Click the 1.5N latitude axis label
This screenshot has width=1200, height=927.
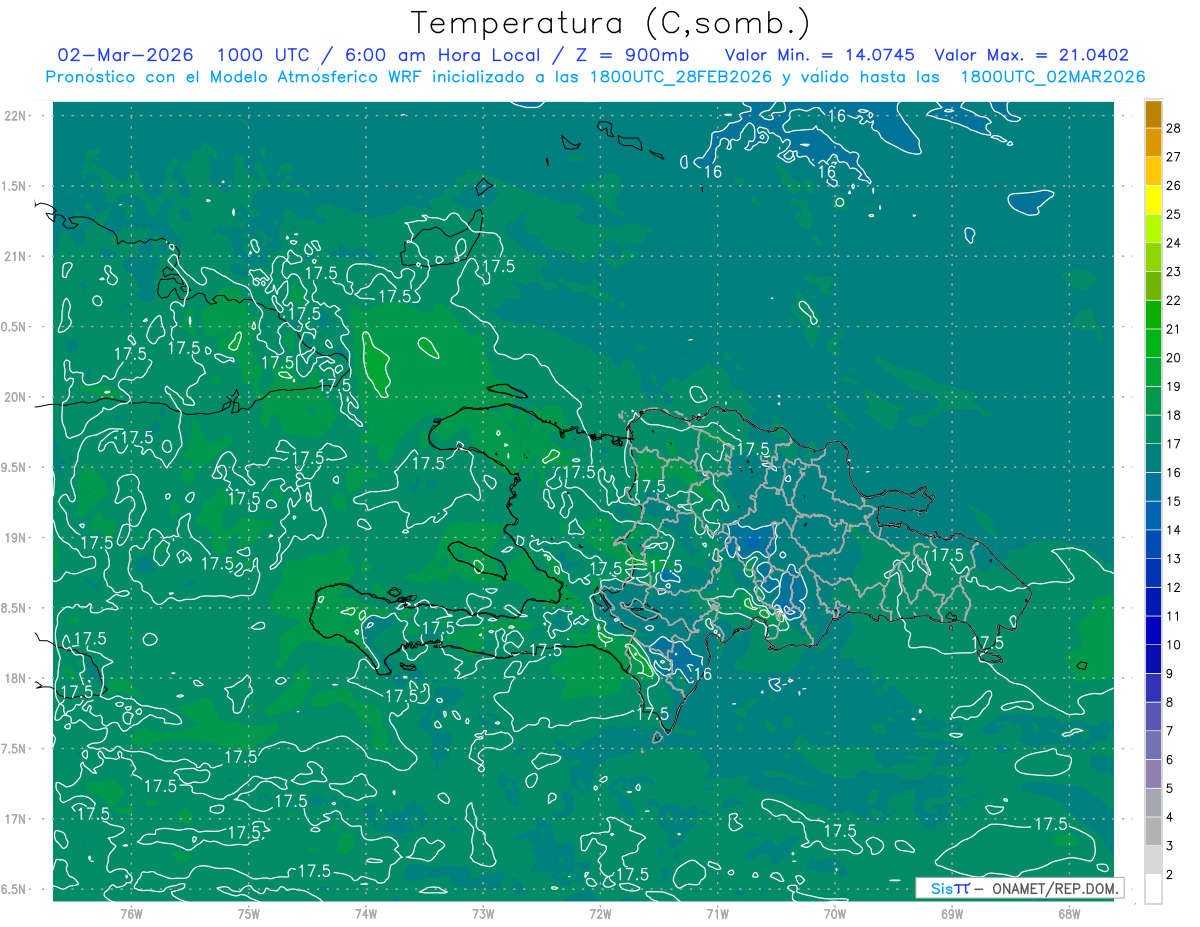[x=15, y=186]
